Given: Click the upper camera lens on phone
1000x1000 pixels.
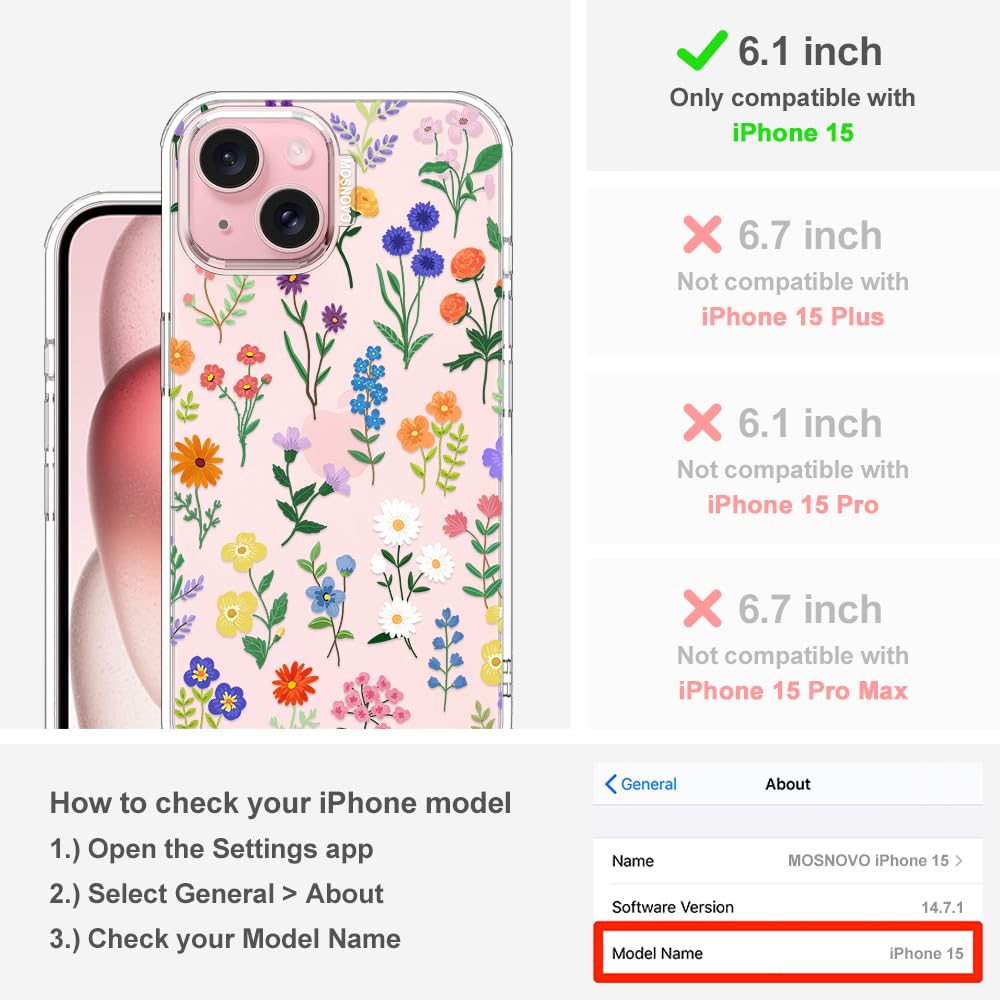Looking at the screenshot, I should pyautogui.click(x=230, y=158).
